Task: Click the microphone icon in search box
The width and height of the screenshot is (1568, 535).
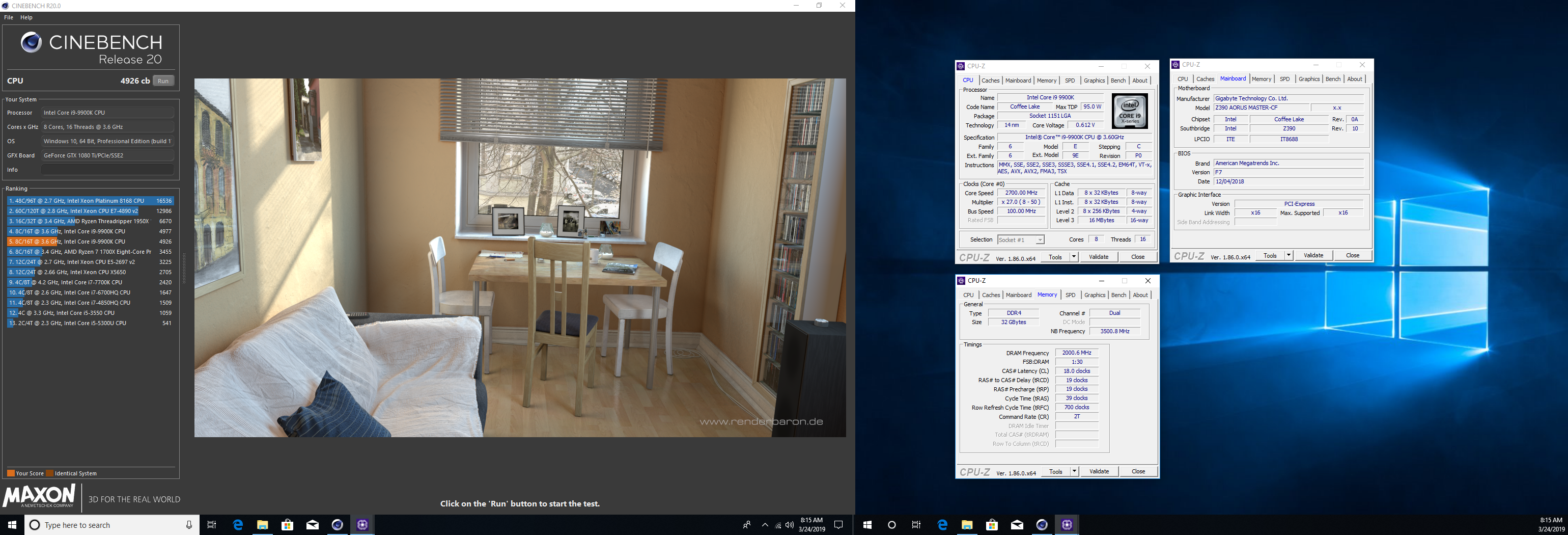Action: 189,525
